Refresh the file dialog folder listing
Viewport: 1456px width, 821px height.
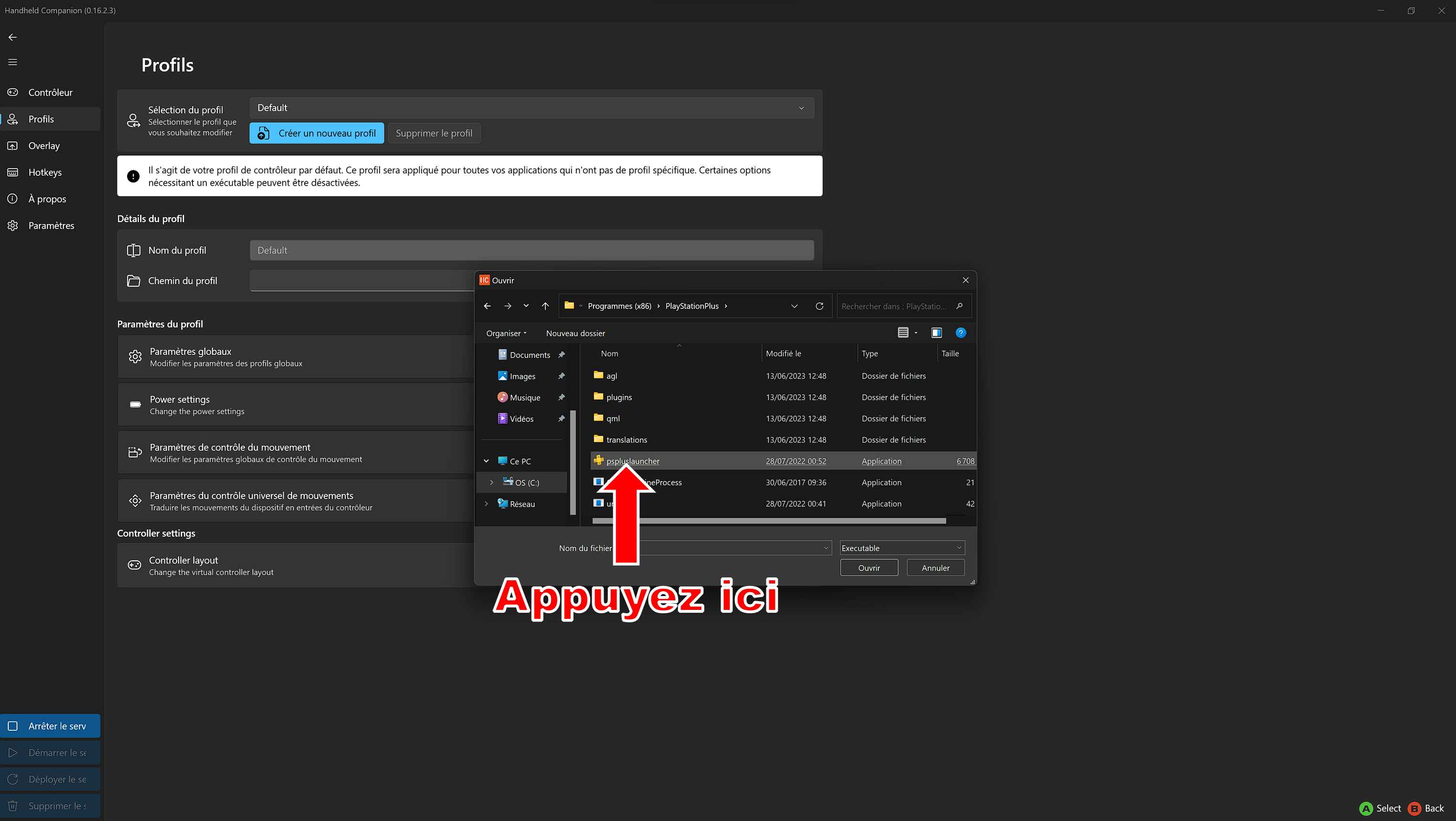pos(819,306)
